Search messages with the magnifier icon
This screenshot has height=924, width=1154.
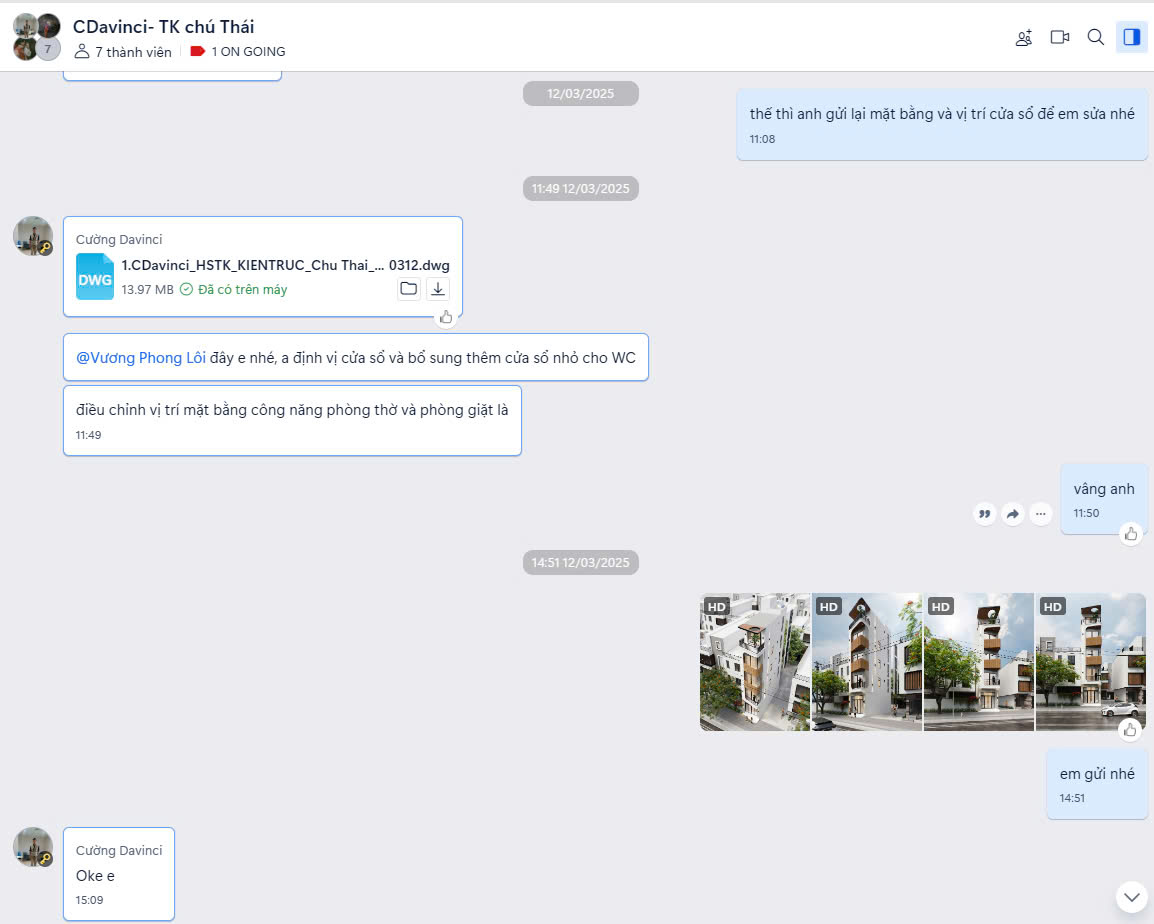pyautogui.click(x=1095, y=37)
